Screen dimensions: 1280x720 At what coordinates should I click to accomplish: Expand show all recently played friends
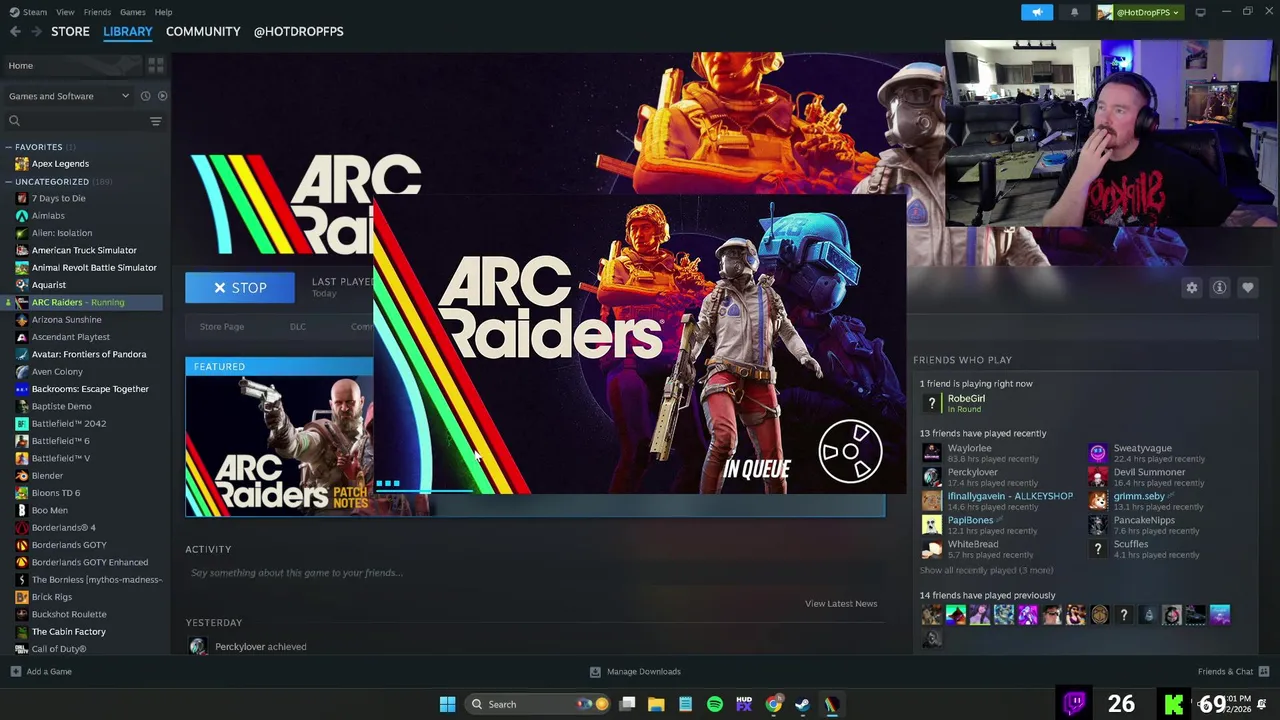click(986, 570)
